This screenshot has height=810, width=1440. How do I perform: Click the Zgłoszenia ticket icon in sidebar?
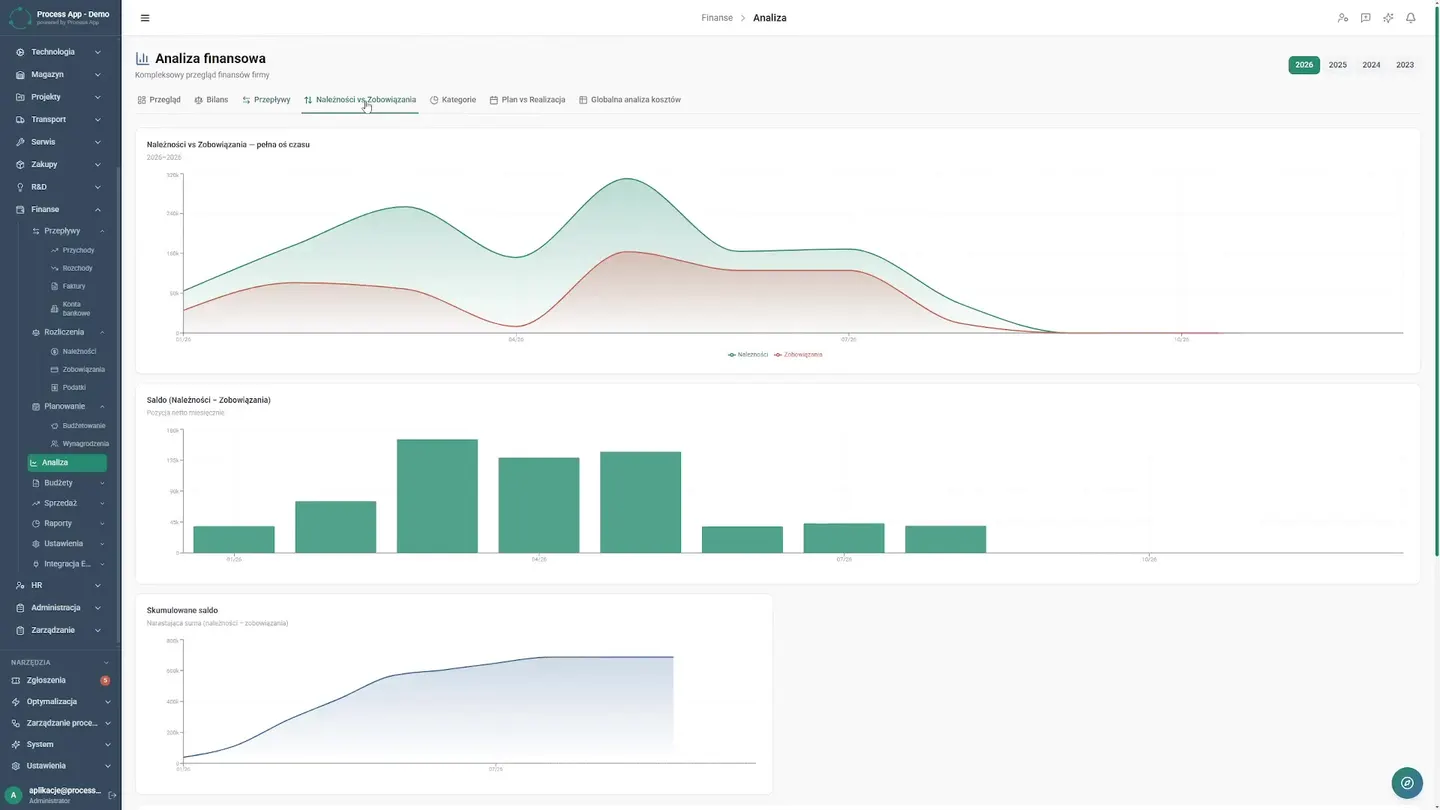pos(16,680)
